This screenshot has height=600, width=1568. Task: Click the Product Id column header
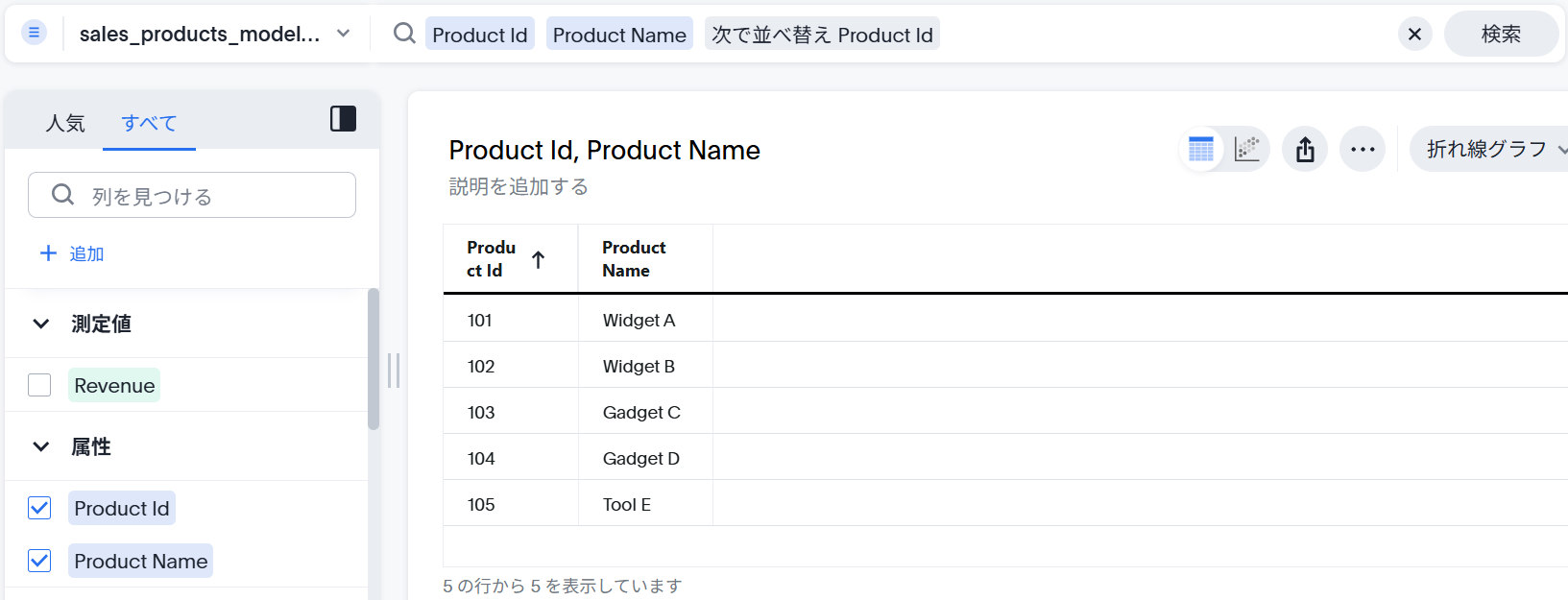point(510,259)
